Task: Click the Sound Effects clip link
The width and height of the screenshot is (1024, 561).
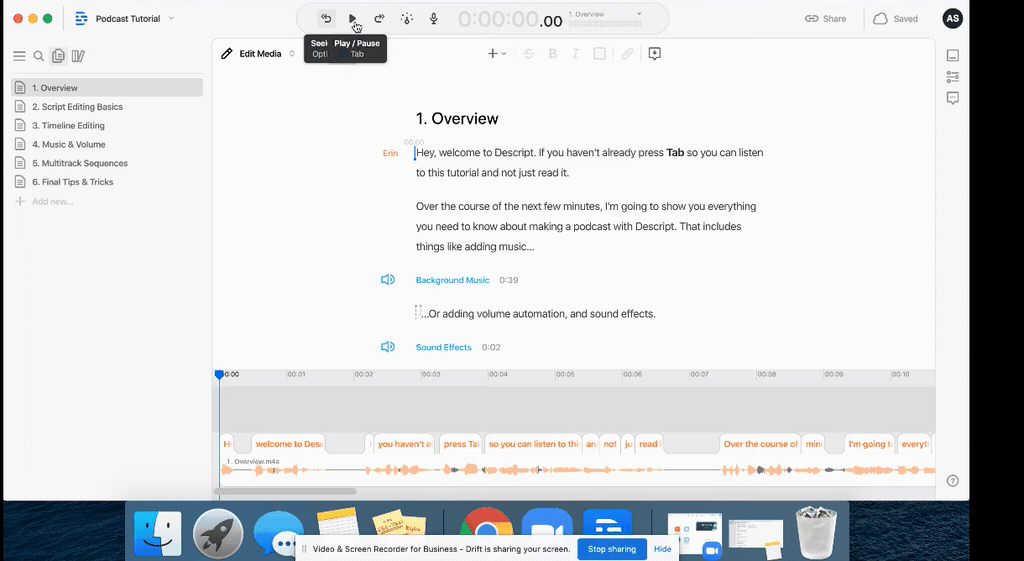Action: pyautogui.click(x=443, y=347)
